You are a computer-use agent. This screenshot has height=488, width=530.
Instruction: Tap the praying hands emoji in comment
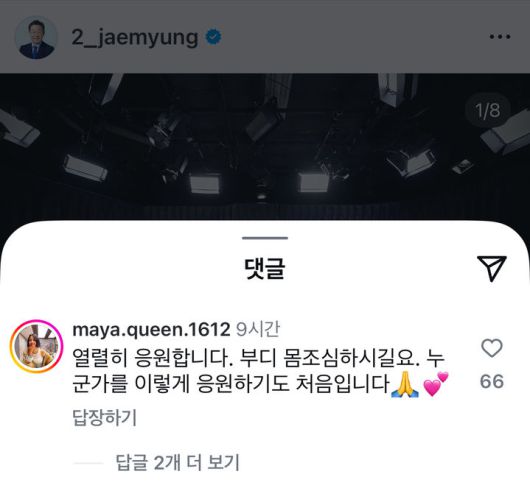click(404, 385)
